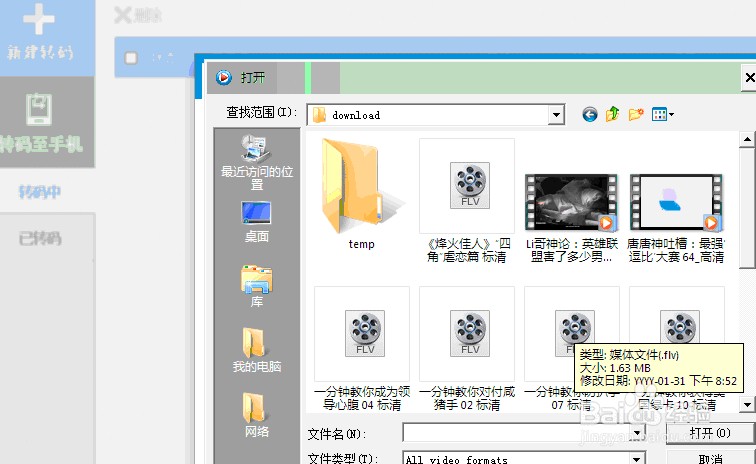Open the 我的电脑 shortcut
This screenshot has height=464, width=756.
256,350
